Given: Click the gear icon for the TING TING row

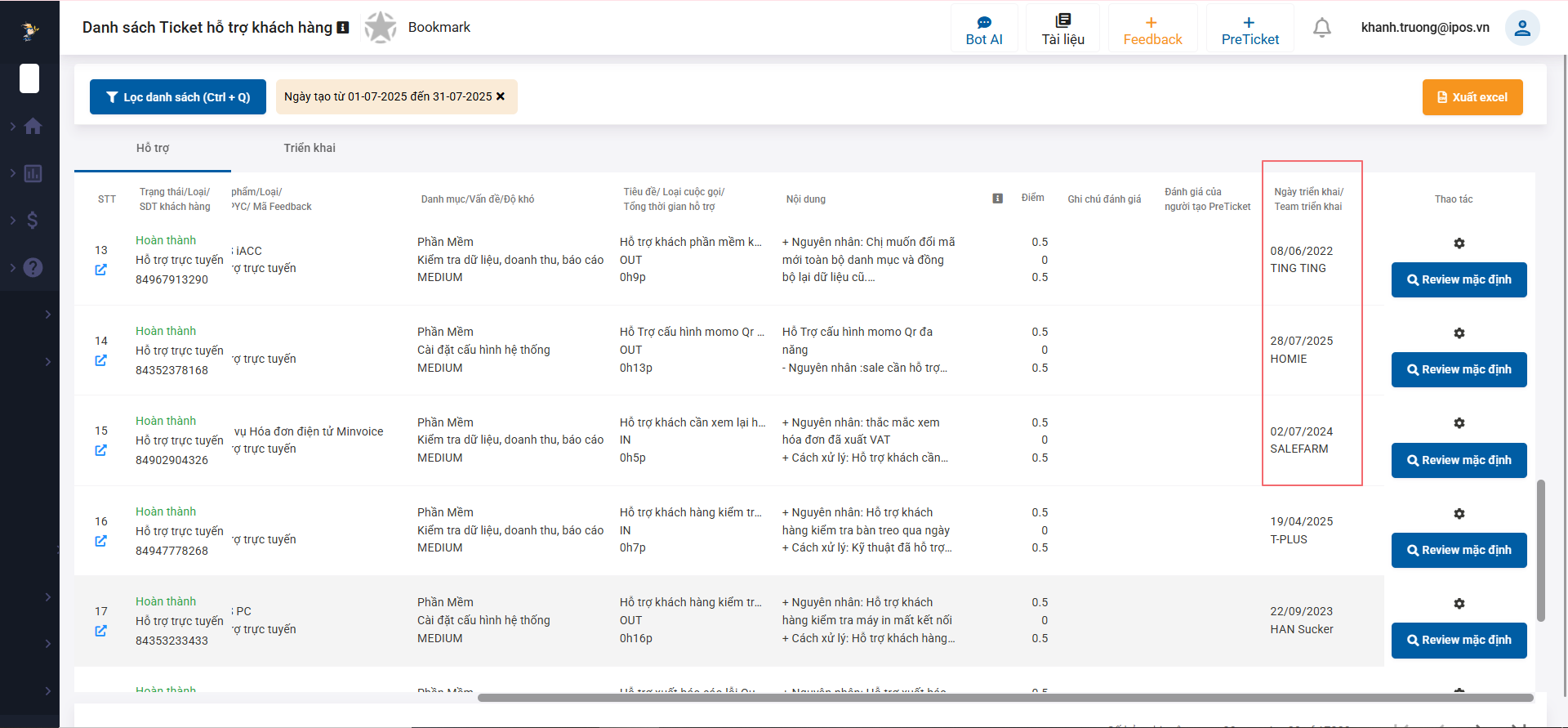Looking at the screenshot, I should coord(1459,243).
